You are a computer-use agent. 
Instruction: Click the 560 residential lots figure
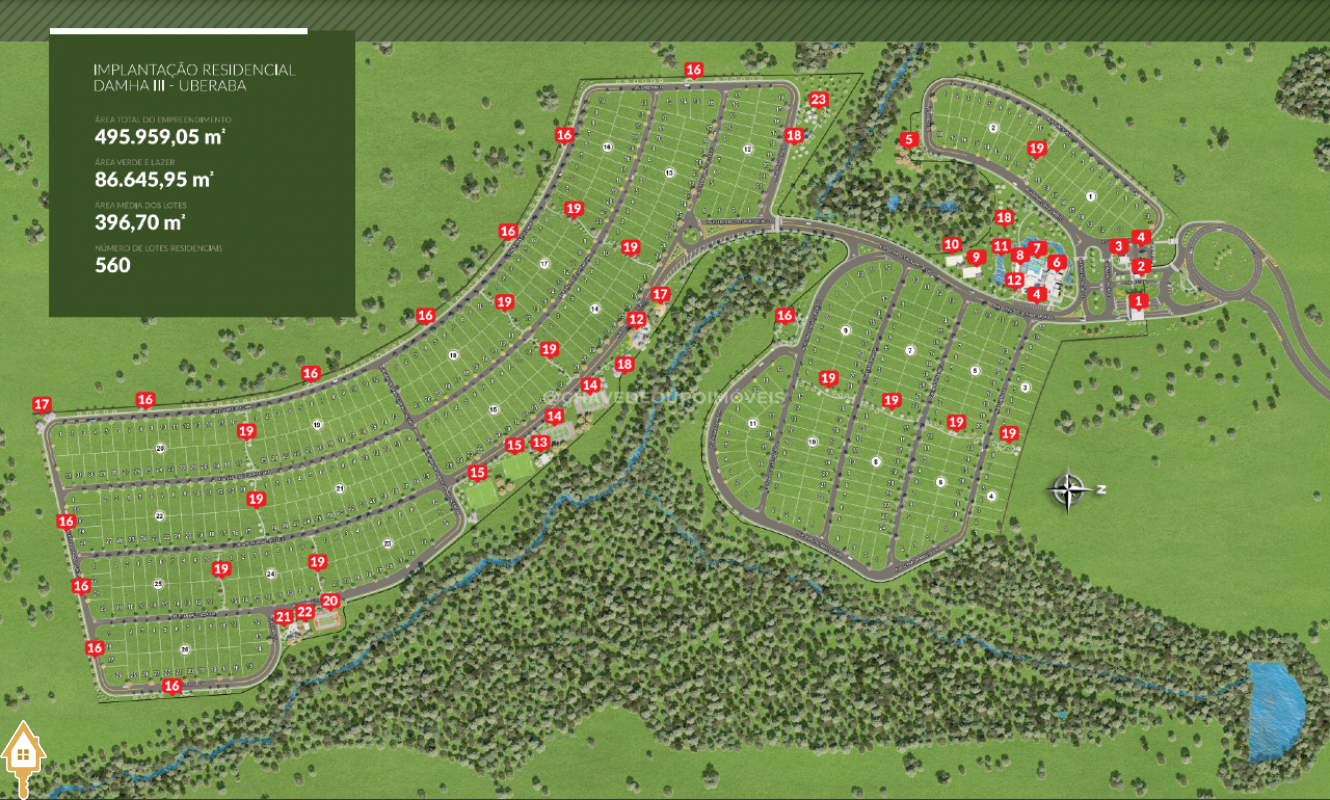tap(112, 265)
